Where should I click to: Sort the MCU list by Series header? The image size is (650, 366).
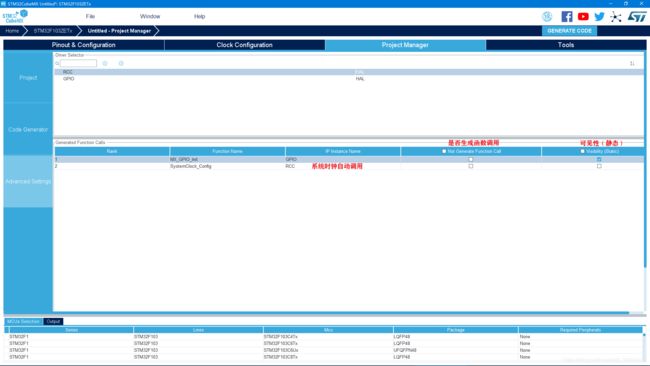(71, 330)
